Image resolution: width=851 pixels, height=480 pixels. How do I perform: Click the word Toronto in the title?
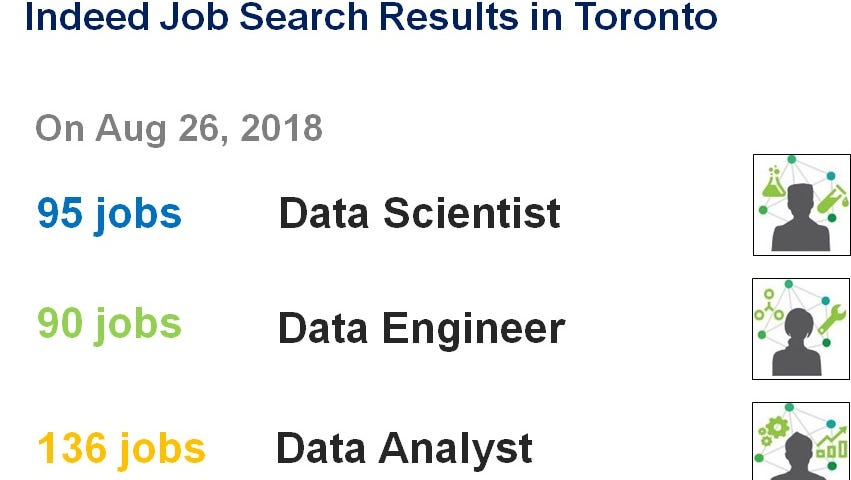pos(645,16)
